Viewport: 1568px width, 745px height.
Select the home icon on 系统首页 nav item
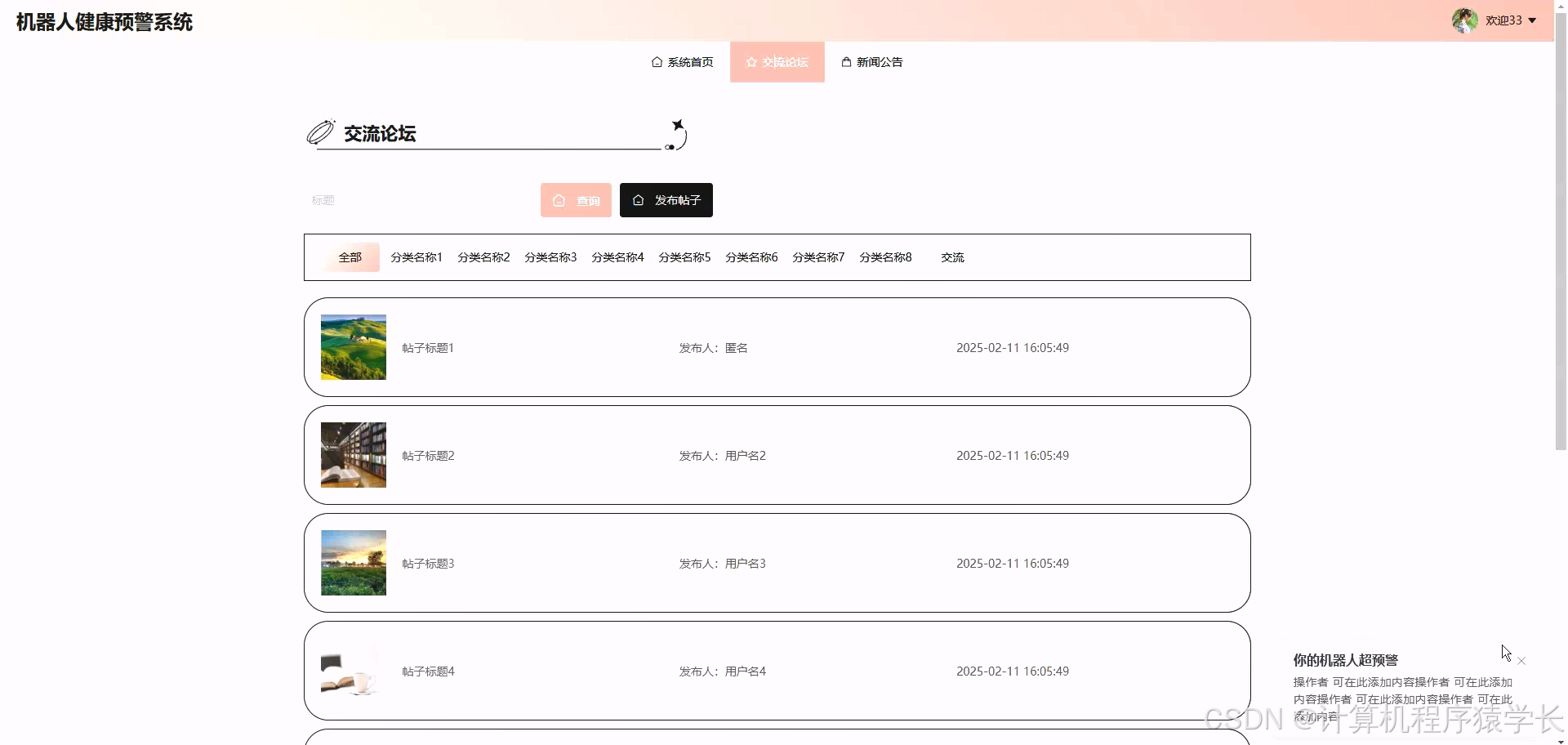[x=656, y=61]
